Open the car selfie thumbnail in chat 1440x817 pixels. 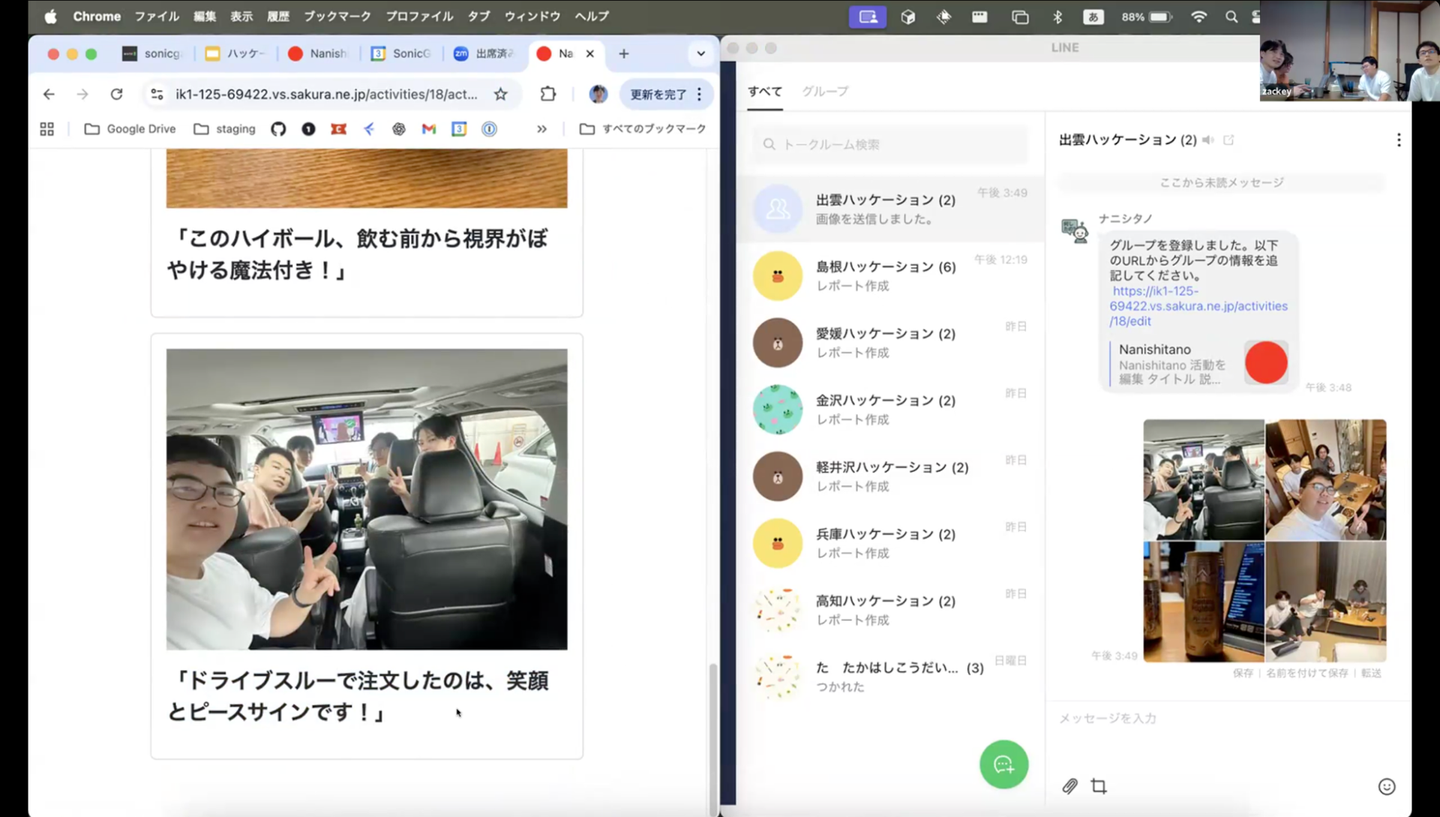point(1203,480)
